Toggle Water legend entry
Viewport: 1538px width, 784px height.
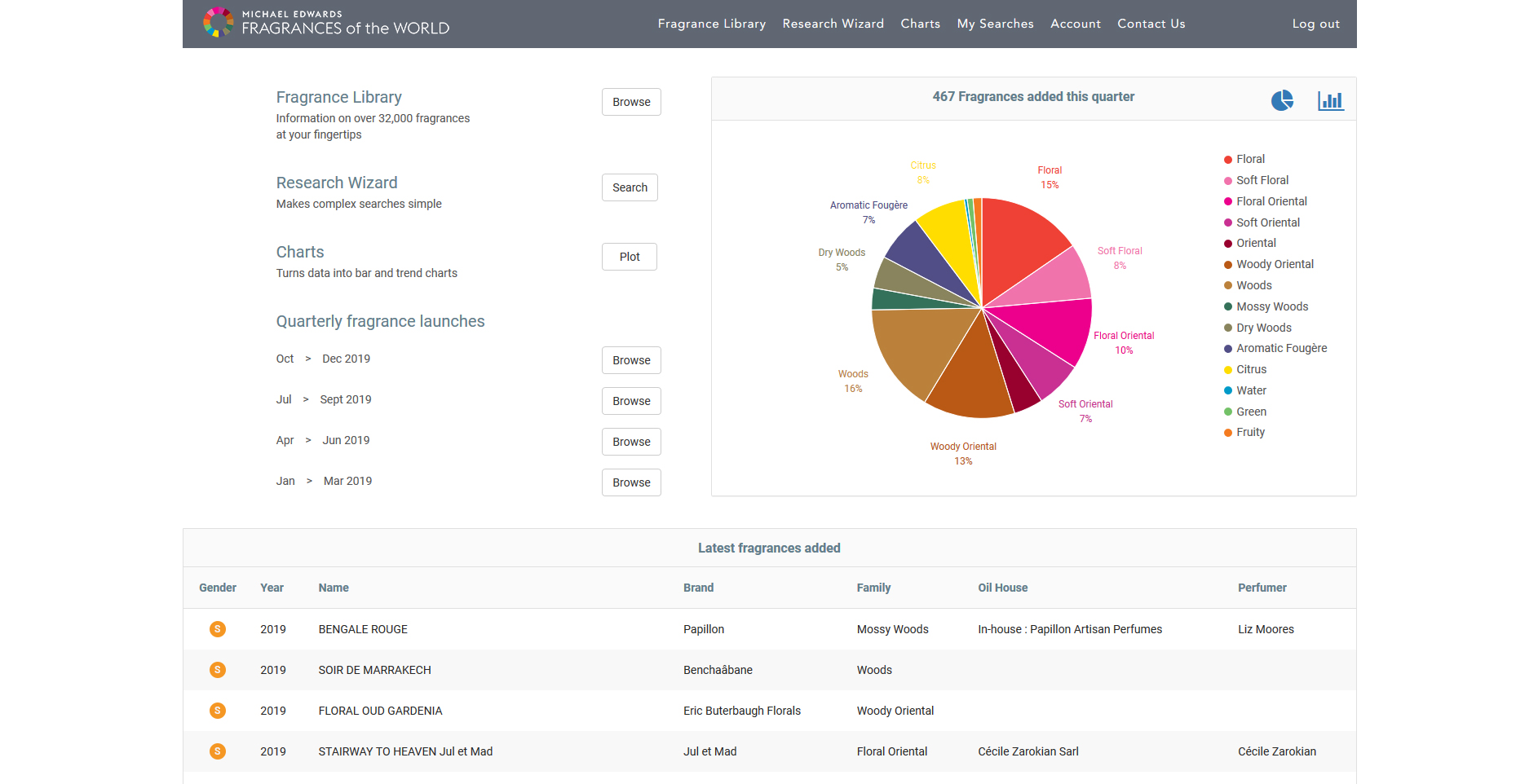click(1245, 390)
